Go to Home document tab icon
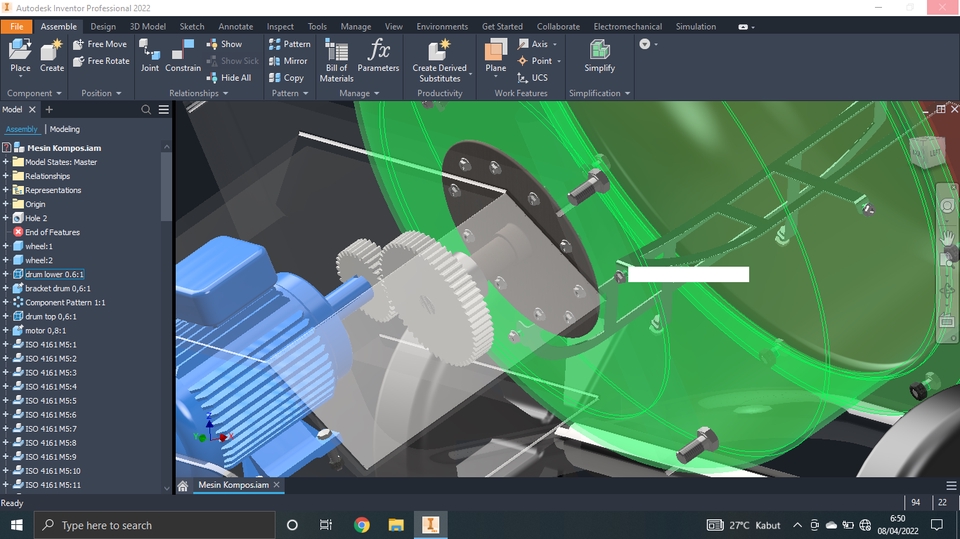The width and height of the screenshot is (960, 539). [x=182, y=486]
